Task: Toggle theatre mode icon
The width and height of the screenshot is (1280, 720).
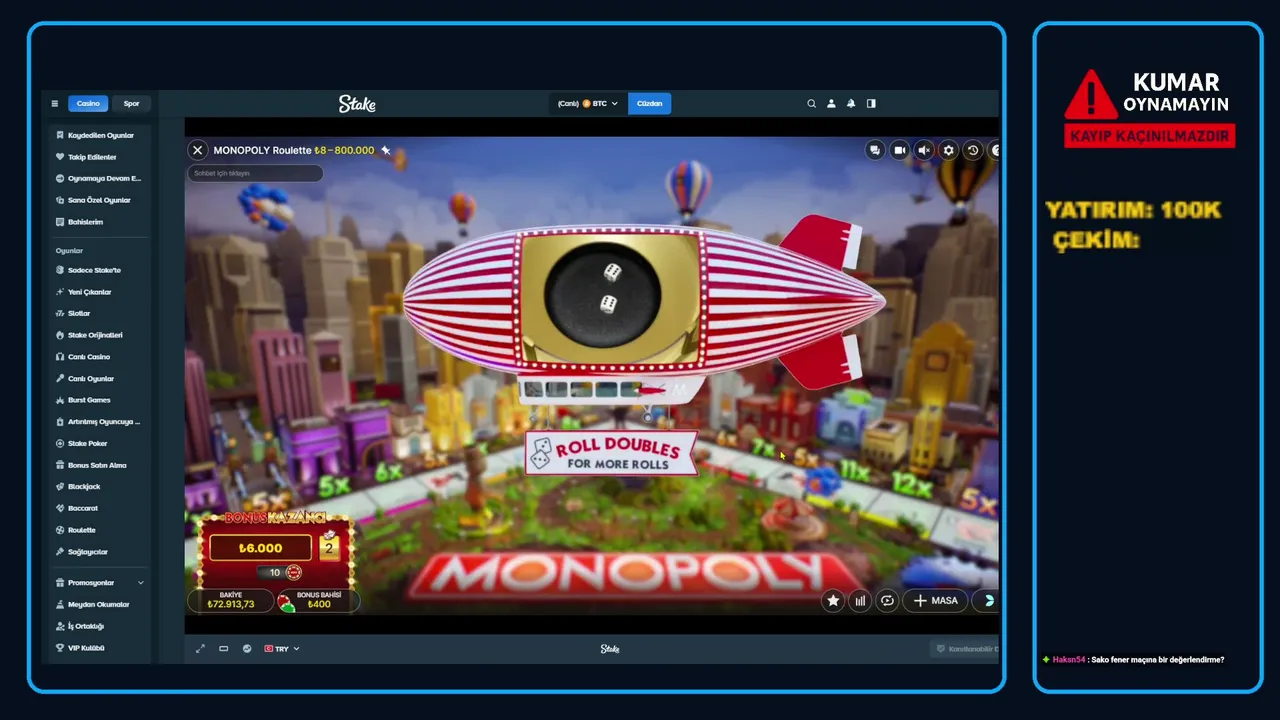Action: pos(224,649)
